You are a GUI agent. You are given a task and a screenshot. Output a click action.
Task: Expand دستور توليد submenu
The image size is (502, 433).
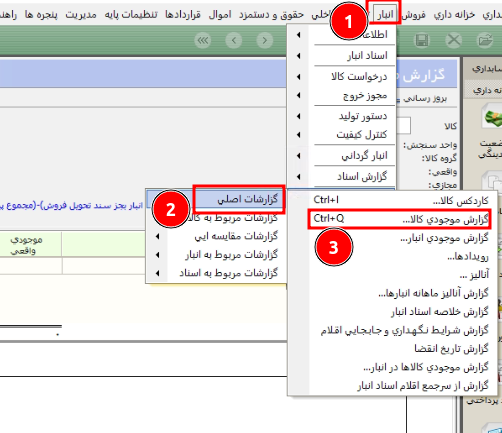(x=342, y=116)
